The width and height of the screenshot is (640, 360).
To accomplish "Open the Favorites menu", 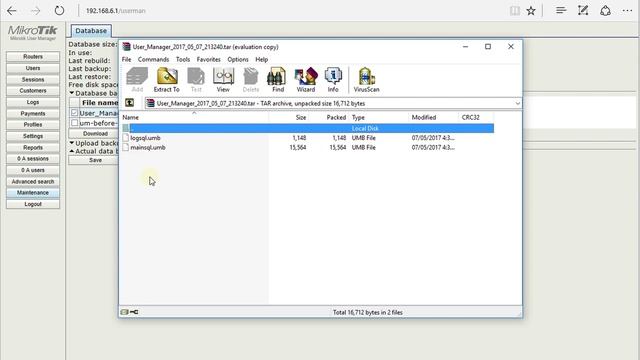I will tap(209, 59).
